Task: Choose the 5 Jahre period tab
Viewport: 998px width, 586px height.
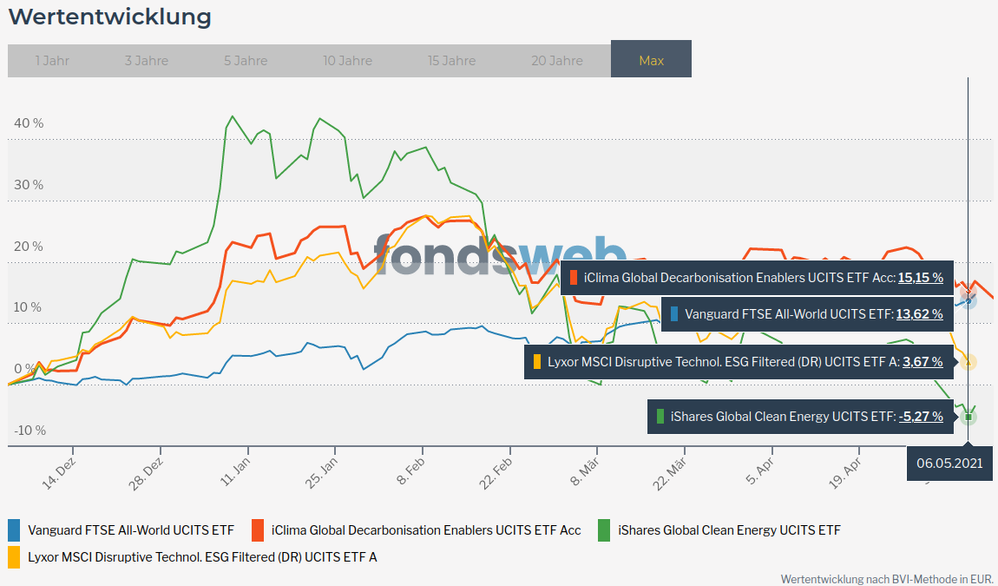Action: (246, 60)
